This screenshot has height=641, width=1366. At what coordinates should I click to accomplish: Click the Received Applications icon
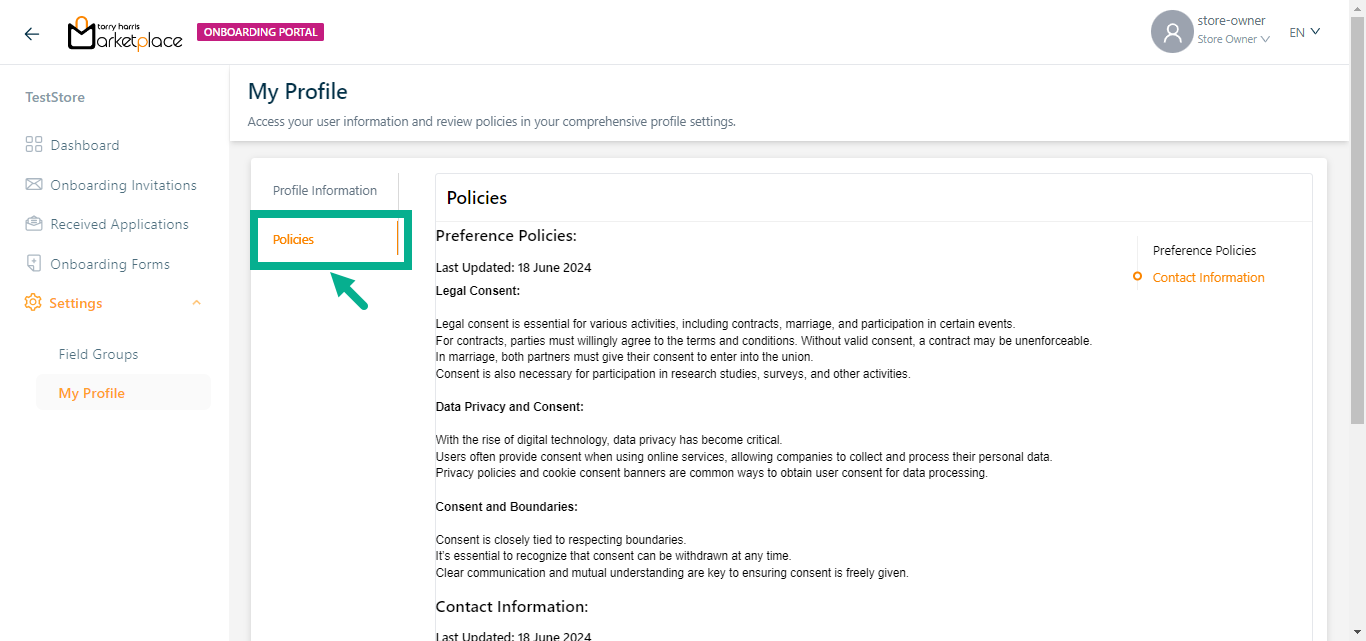tap(34, 224)
